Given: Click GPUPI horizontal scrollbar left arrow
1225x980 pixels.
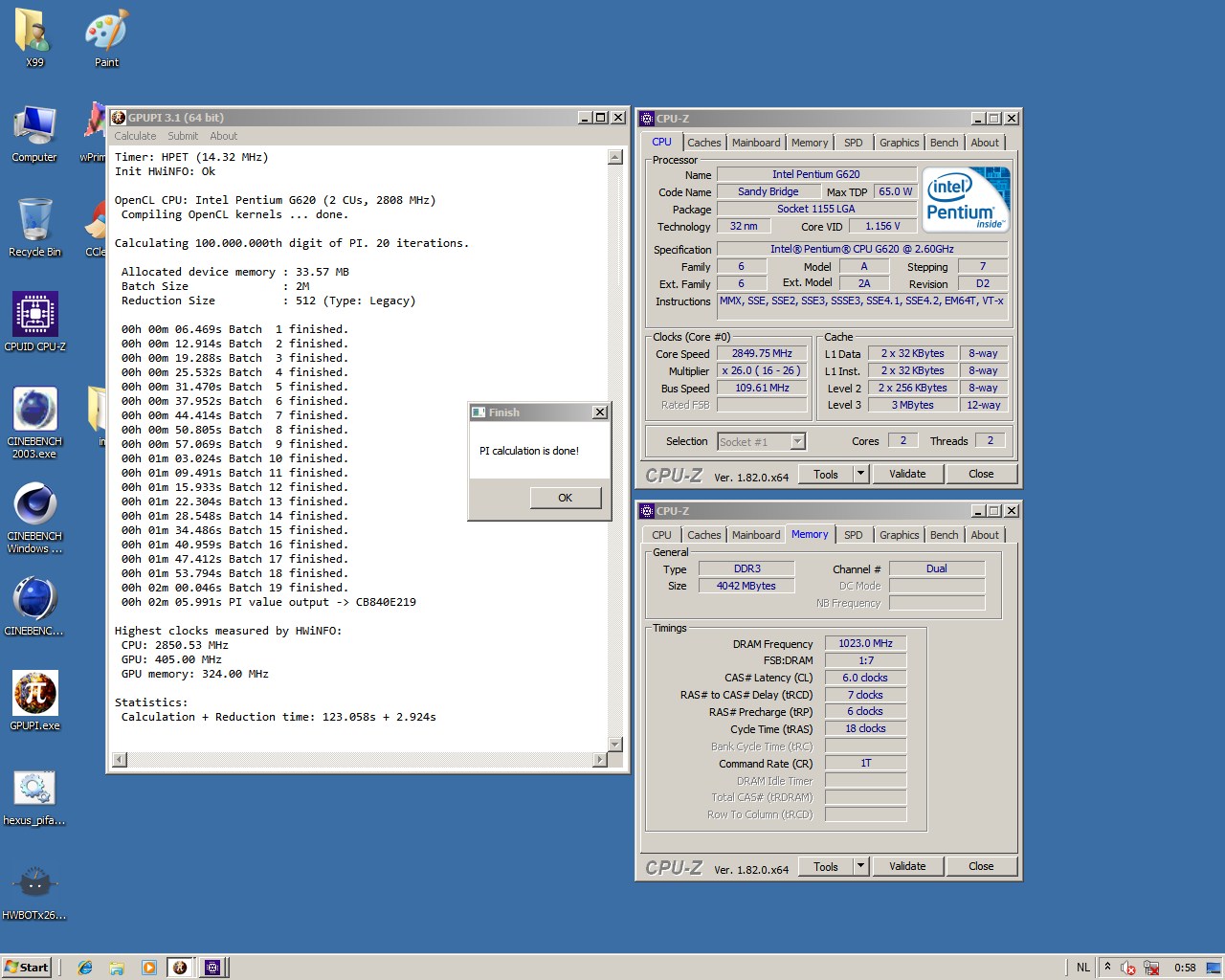Looking at the screenshot, I should point(120,760).
